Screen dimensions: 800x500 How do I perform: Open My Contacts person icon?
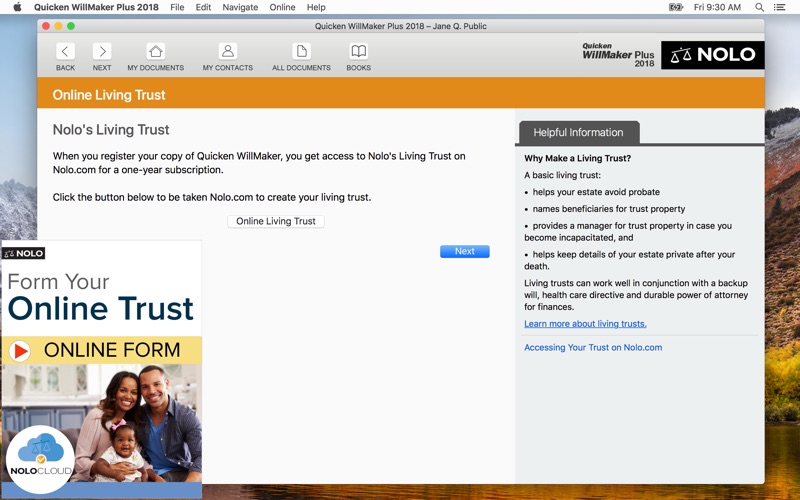point(228,51)
